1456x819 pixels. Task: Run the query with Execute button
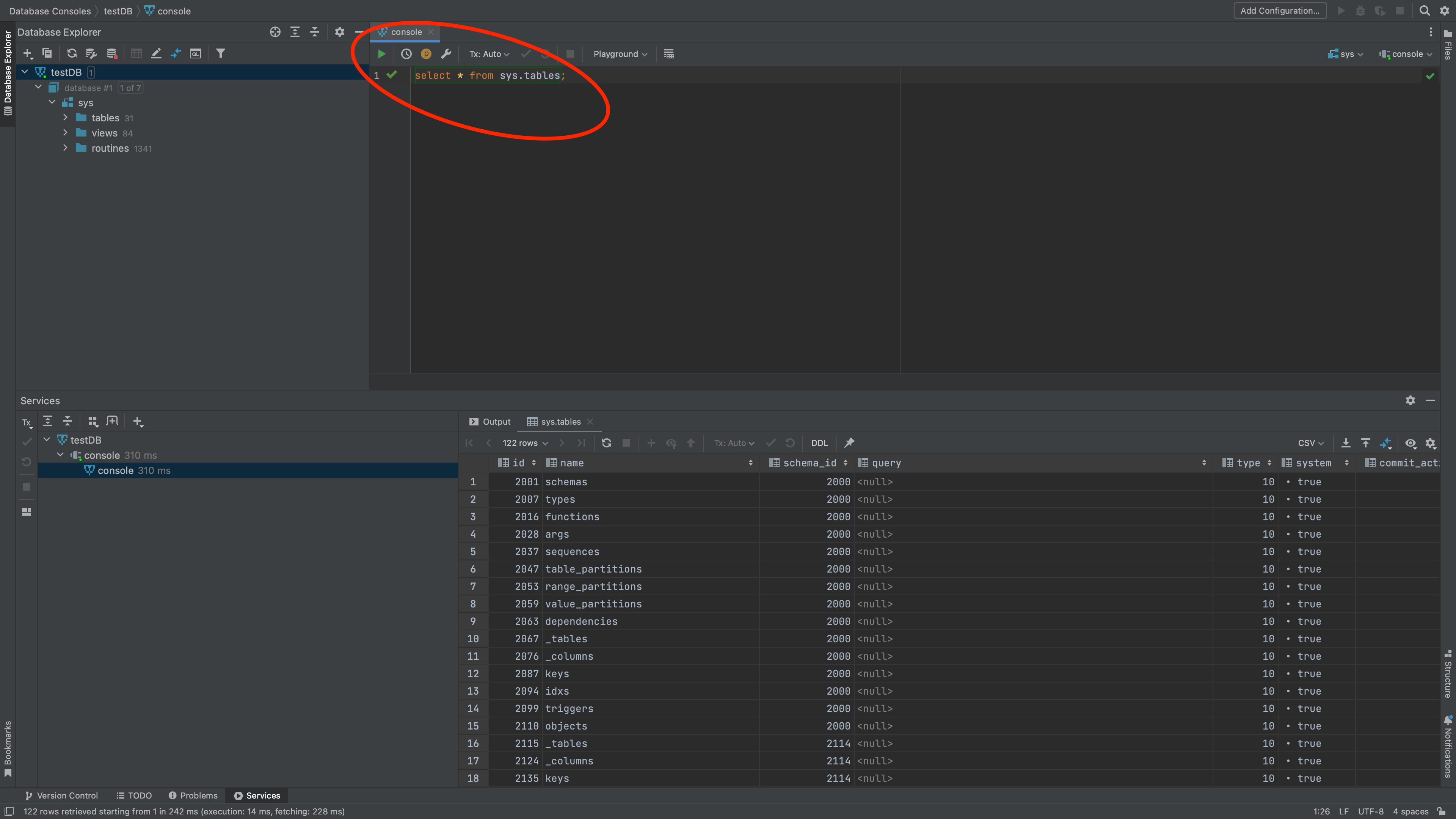pos(381,54)
